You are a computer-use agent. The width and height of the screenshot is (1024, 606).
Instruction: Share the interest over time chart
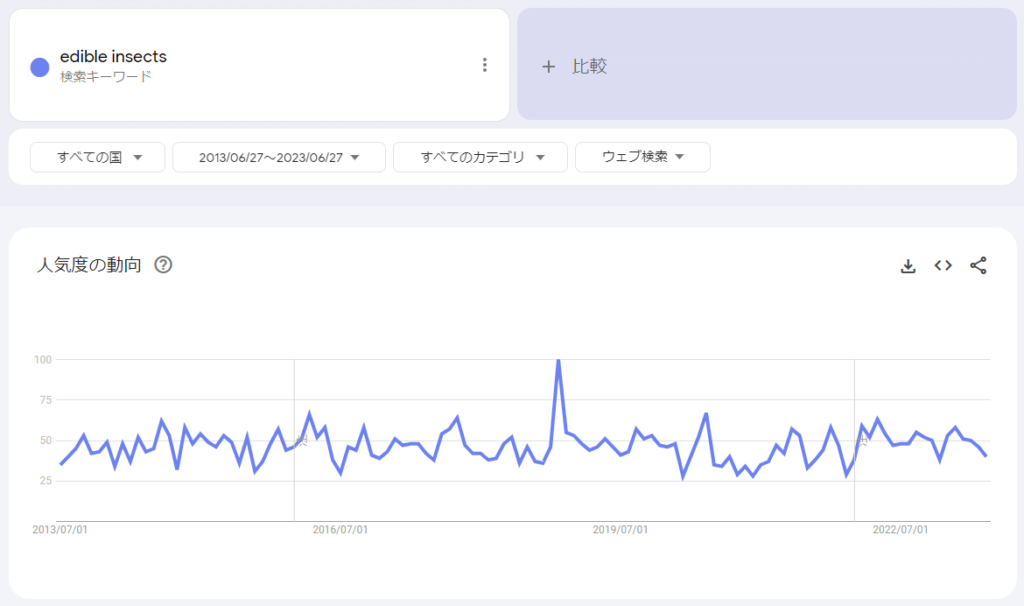tap(978, 265)
